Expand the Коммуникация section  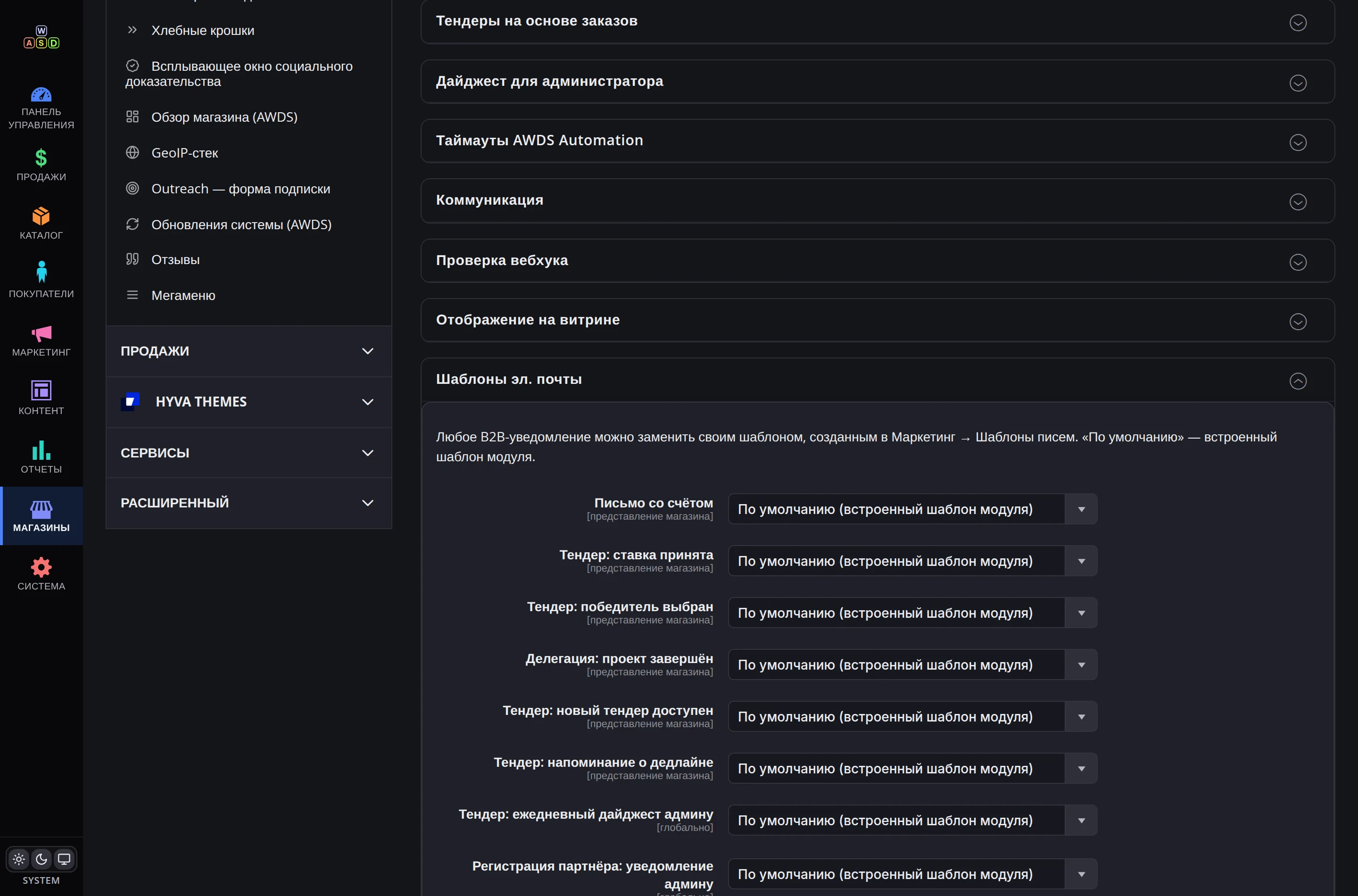(x=878, y=200)
